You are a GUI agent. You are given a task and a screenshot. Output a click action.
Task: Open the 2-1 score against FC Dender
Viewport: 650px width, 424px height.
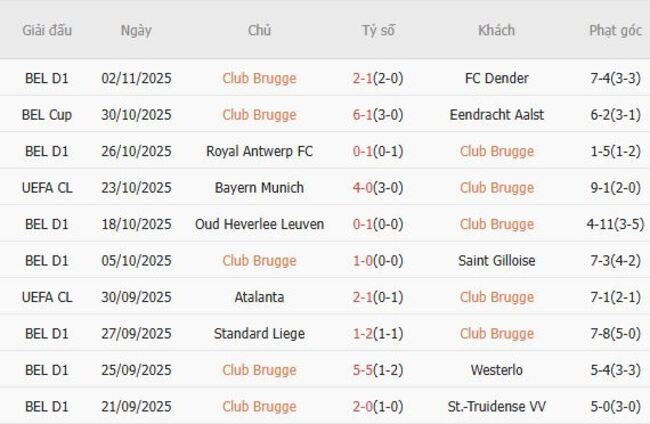378,78
